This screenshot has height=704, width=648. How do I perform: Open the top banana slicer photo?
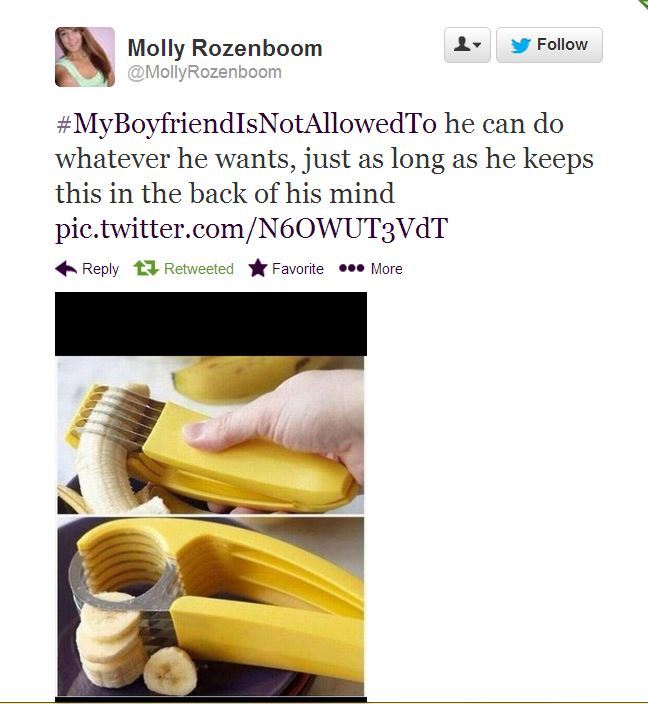coord(211,435)
